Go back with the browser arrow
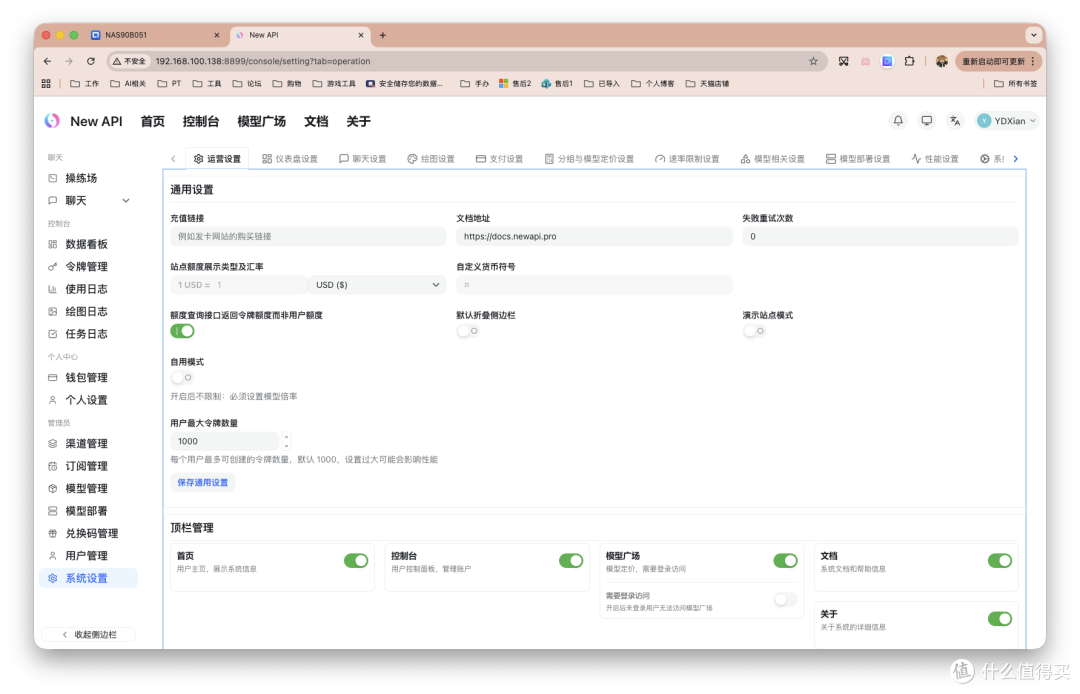This screenshot has height=694, width=1080. [x=47, y=61]
